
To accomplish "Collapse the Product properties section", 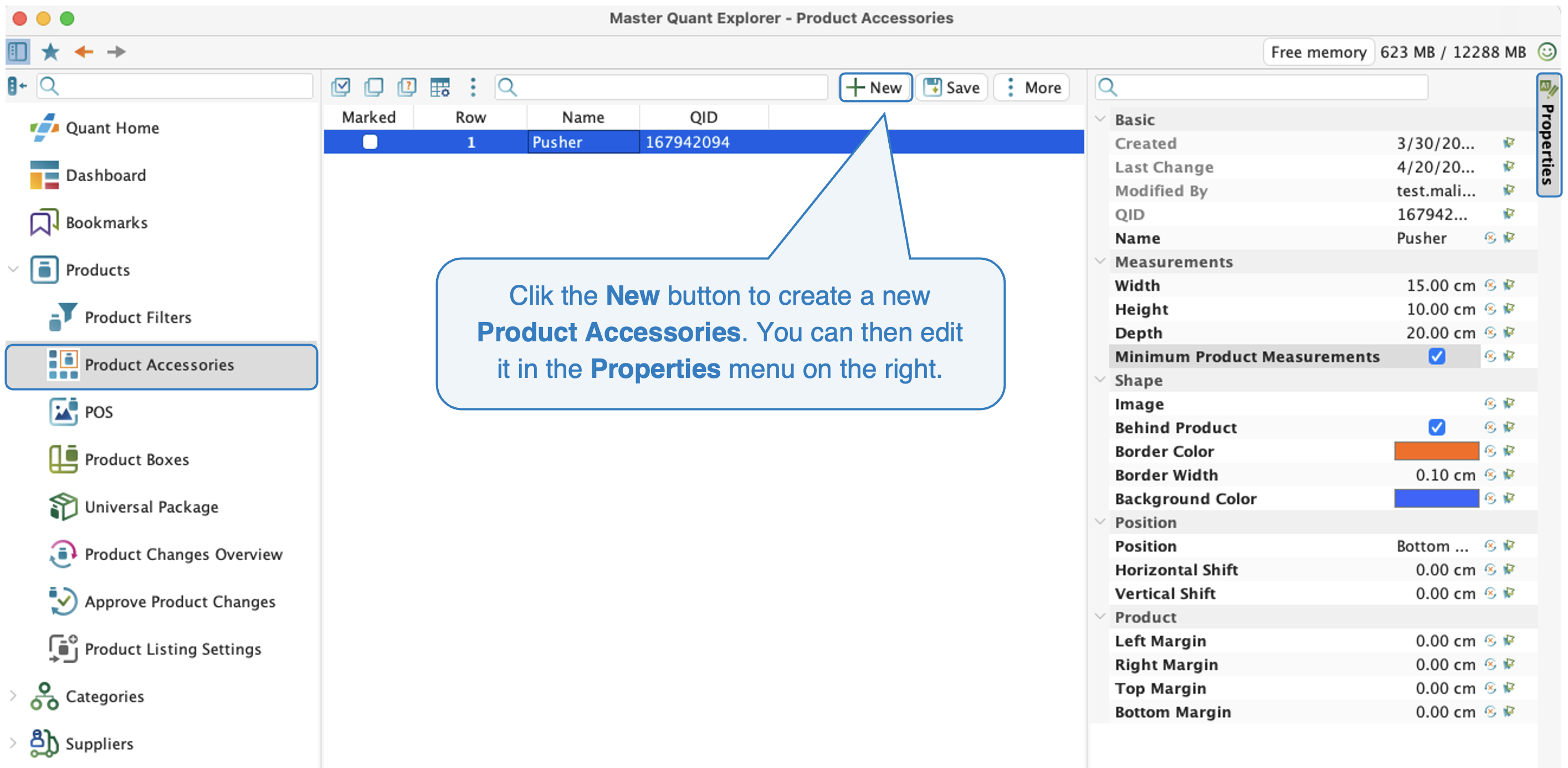I will click(x=1100, y=617).
